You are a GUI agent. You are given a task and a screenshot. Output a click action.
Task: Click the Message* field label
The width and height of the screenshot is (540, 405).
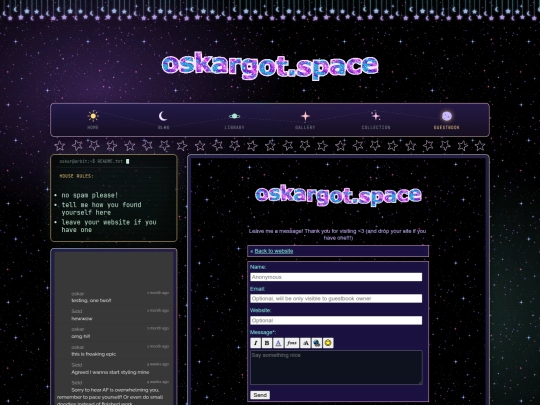point(263,332)
